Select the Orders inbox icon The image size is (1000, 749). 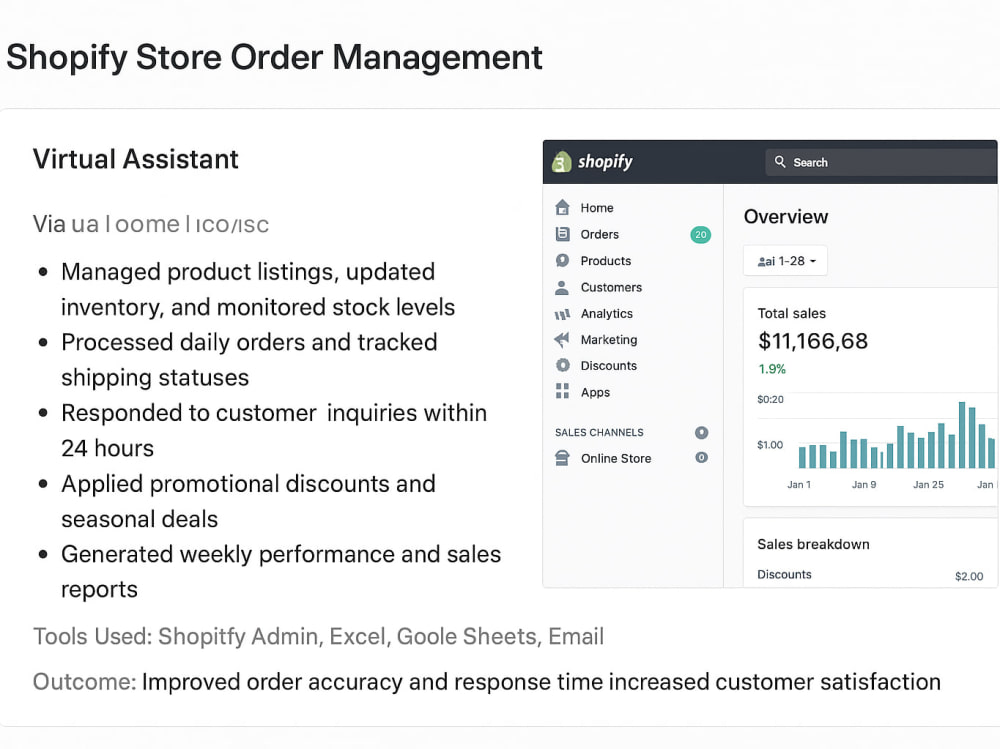(562, 234)
